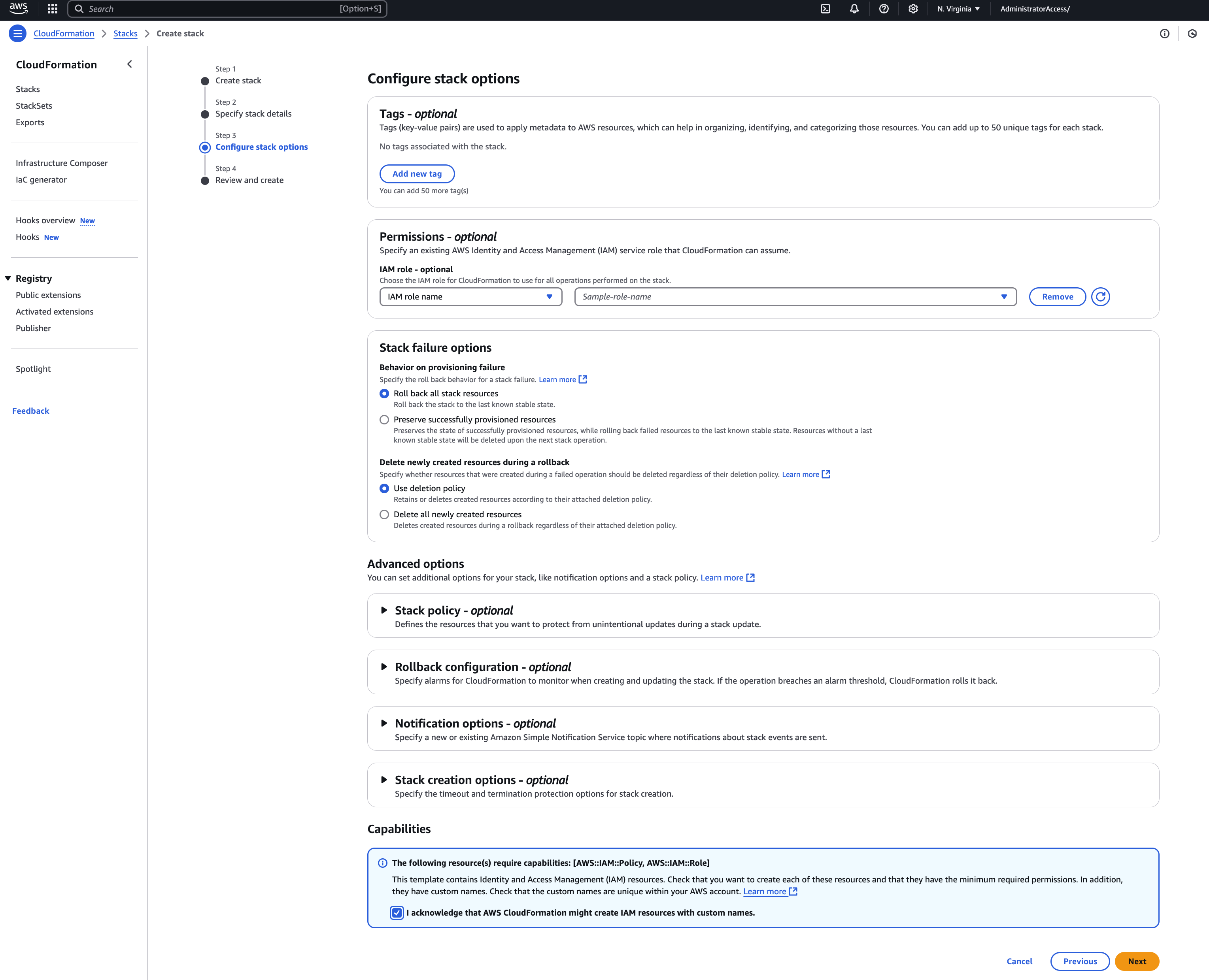Open Publisher in the Registry group

pos(33,328)
